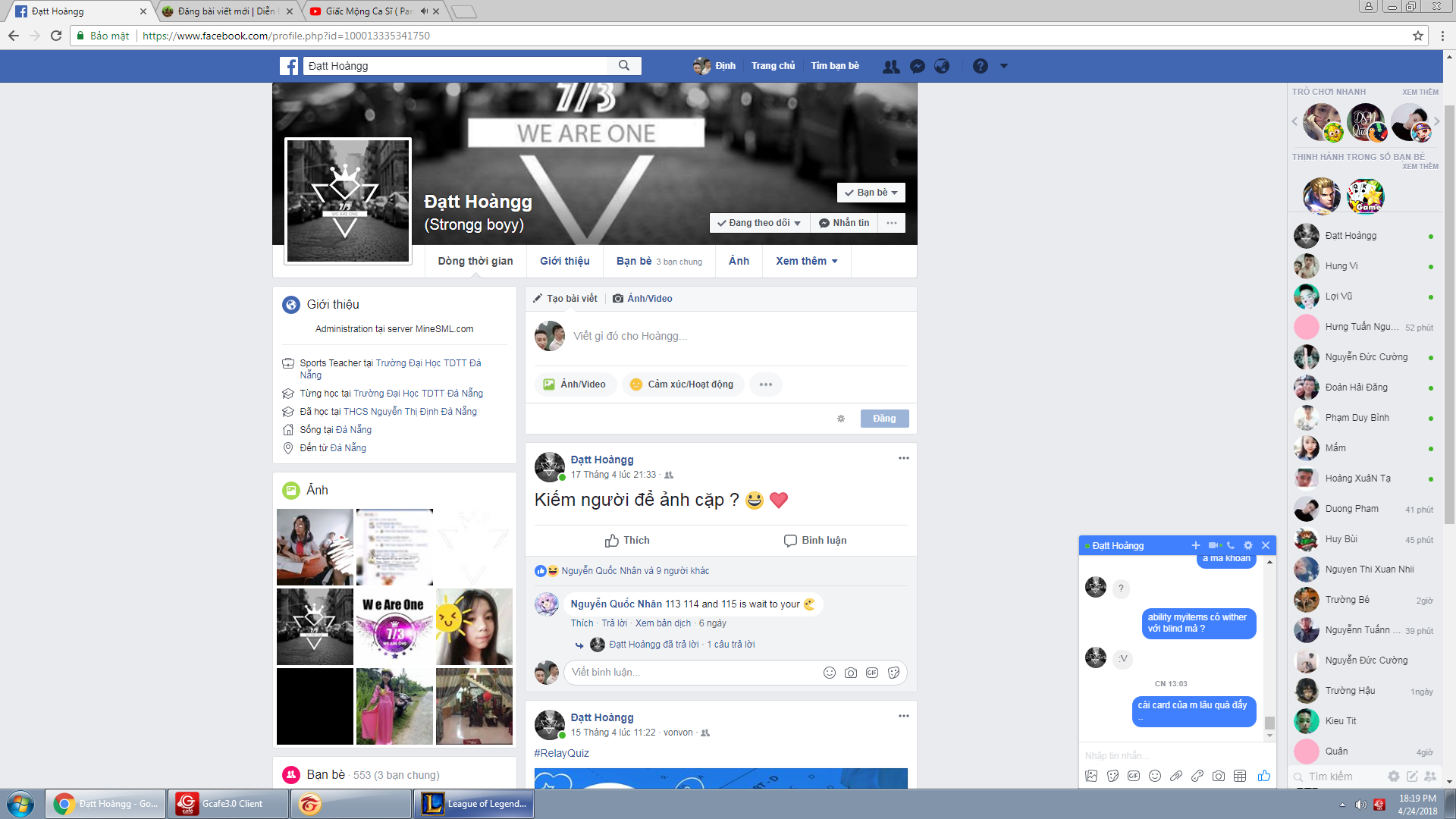Image resolution: width=1456 pixels, height=819 pixels.
Task: Open the account menu arrow in top bar
Action: 1004,66
